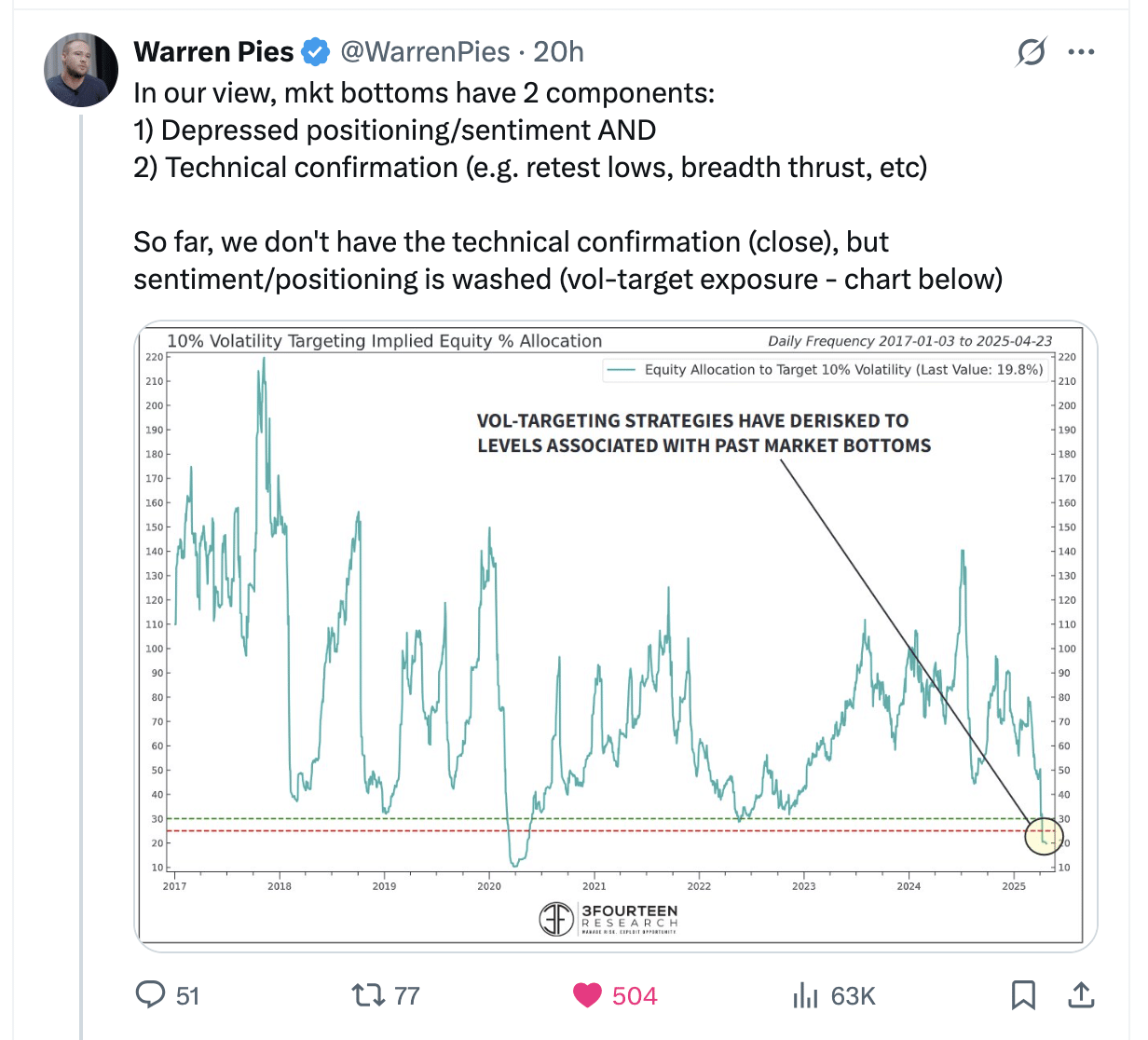Image resolution: width=1148 pixels, height=1040 pixels.
Task: Open the repost arrows menu
Action: pyautogui.click(x=368, y=995)
